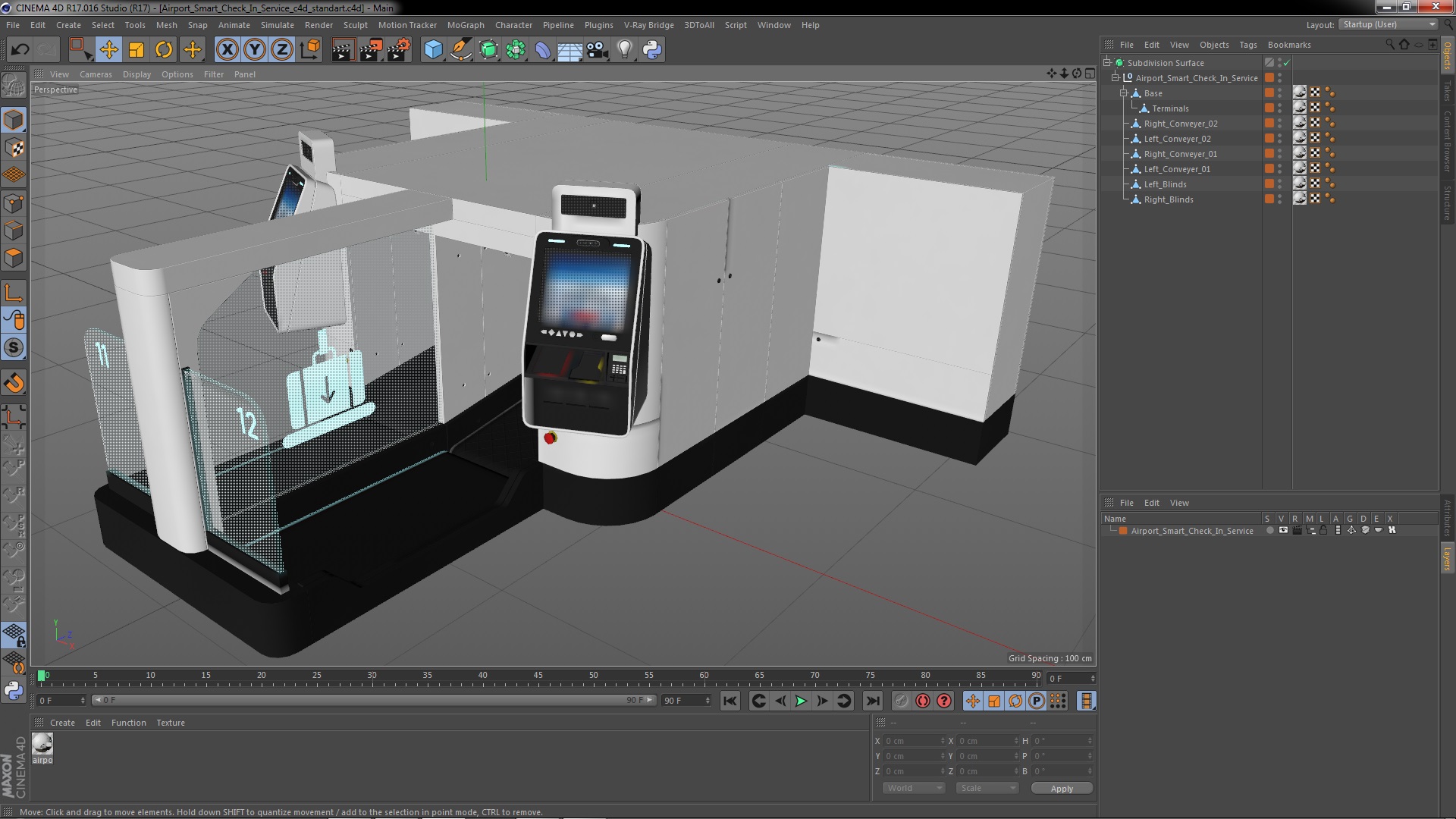Open Objects panel Tags menu
This screenshot has width=1456, height=819.
click(1247, 45)
